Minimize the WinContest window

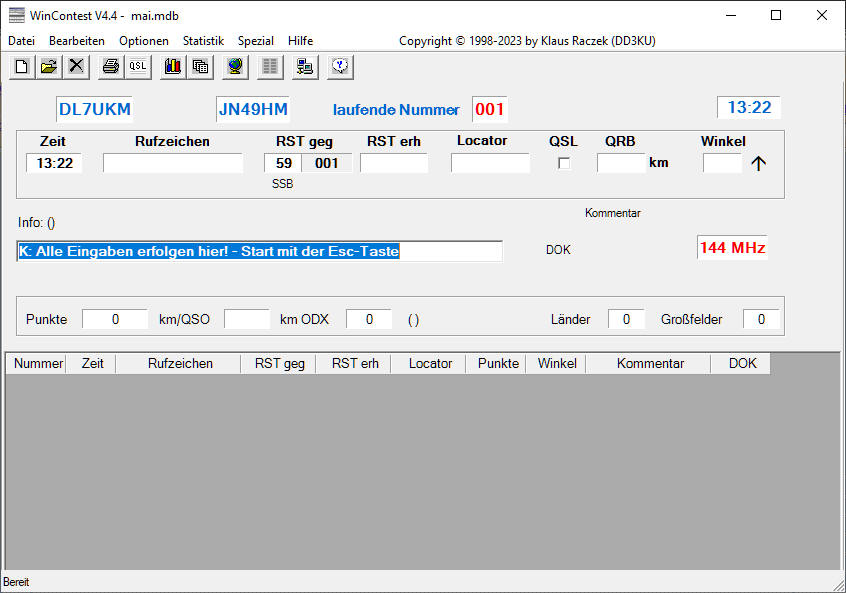click(x=731, y=15)
